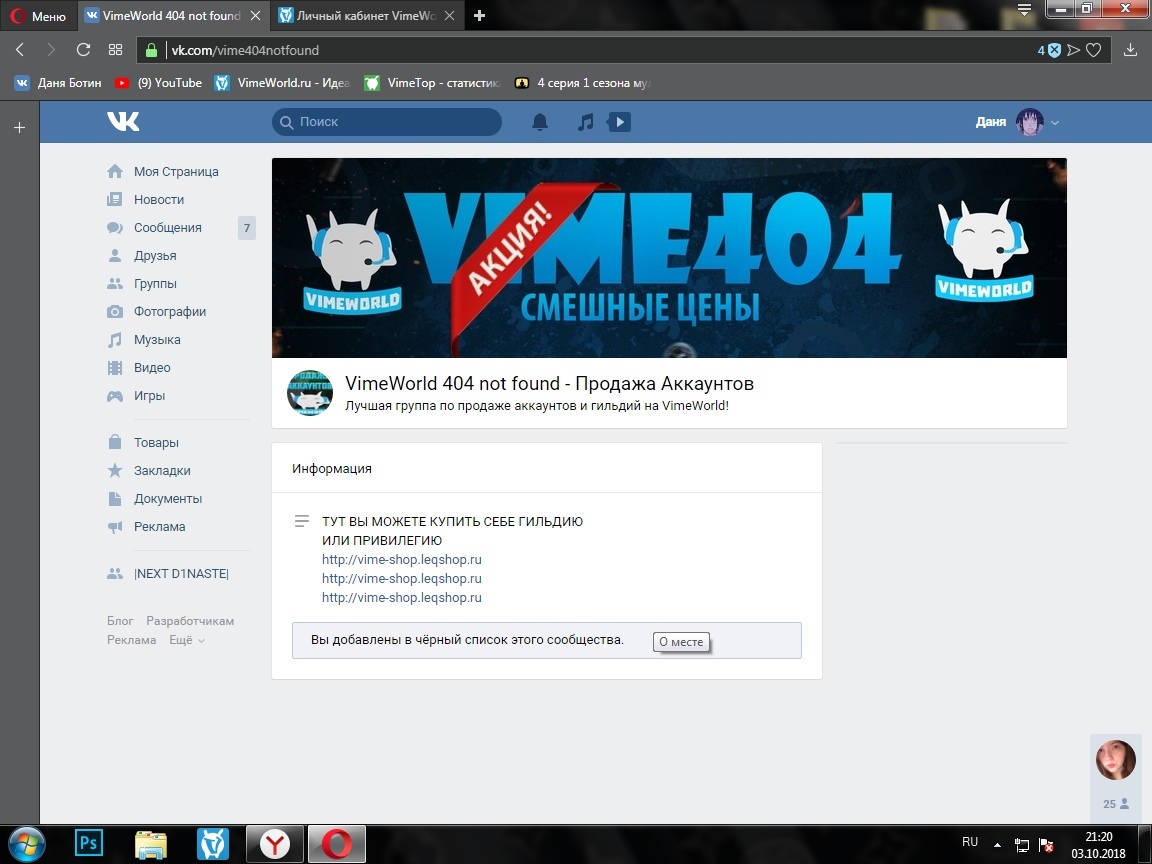Open the notifications bell icon
This screenshot has width=1152, height=864.
[x=540, y=122]
